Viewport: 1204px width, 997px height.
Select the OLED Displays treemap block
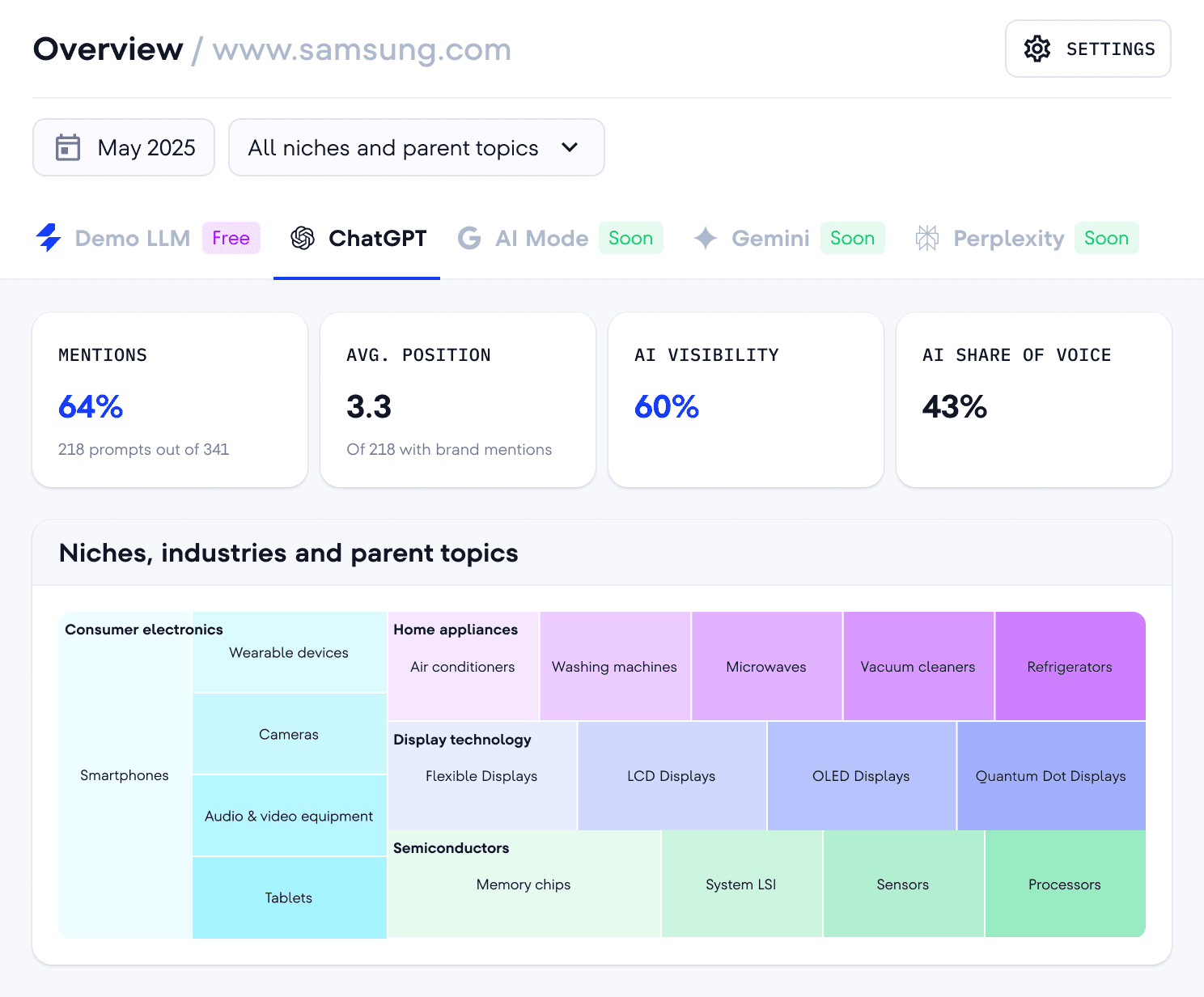click(x=862, y=776)
